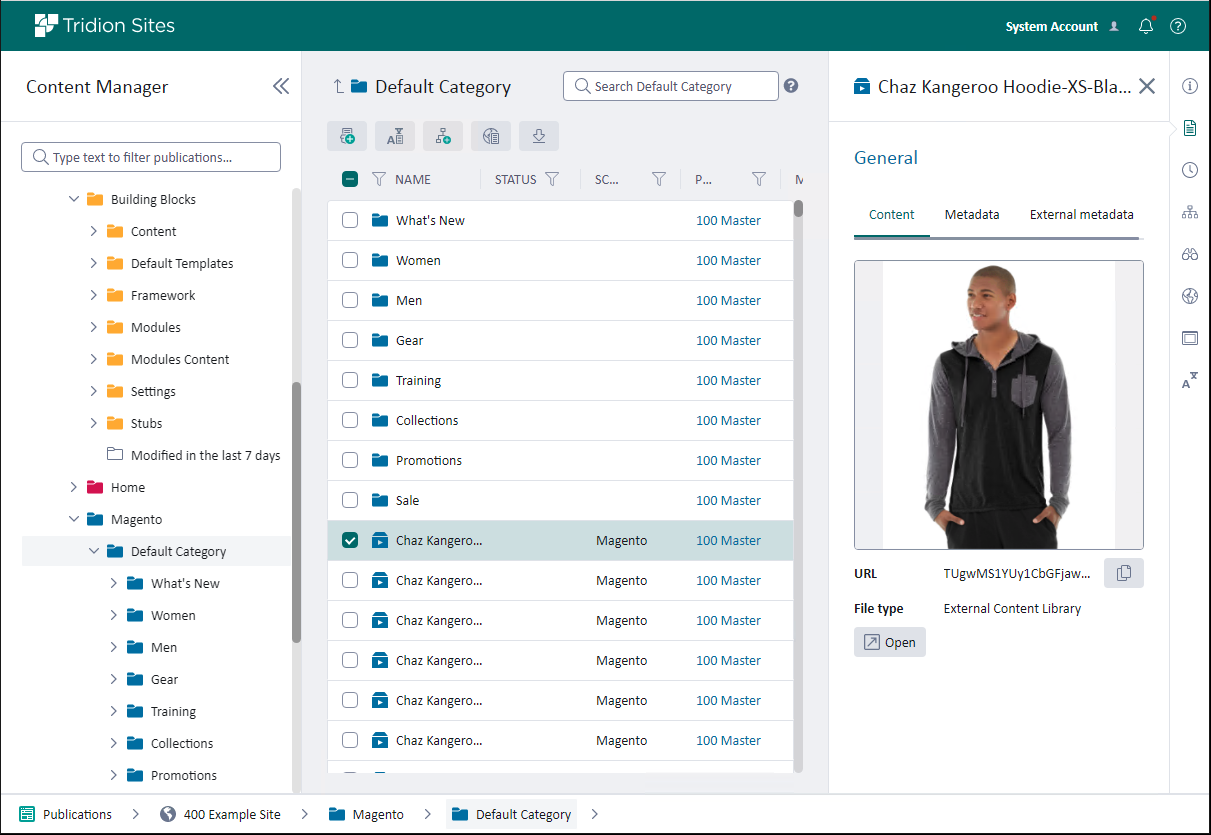Open the globe publishing panel in right sidebar
This screenshot has width=1211, height=835.
pyautogui.click(x=1189, y=296)
